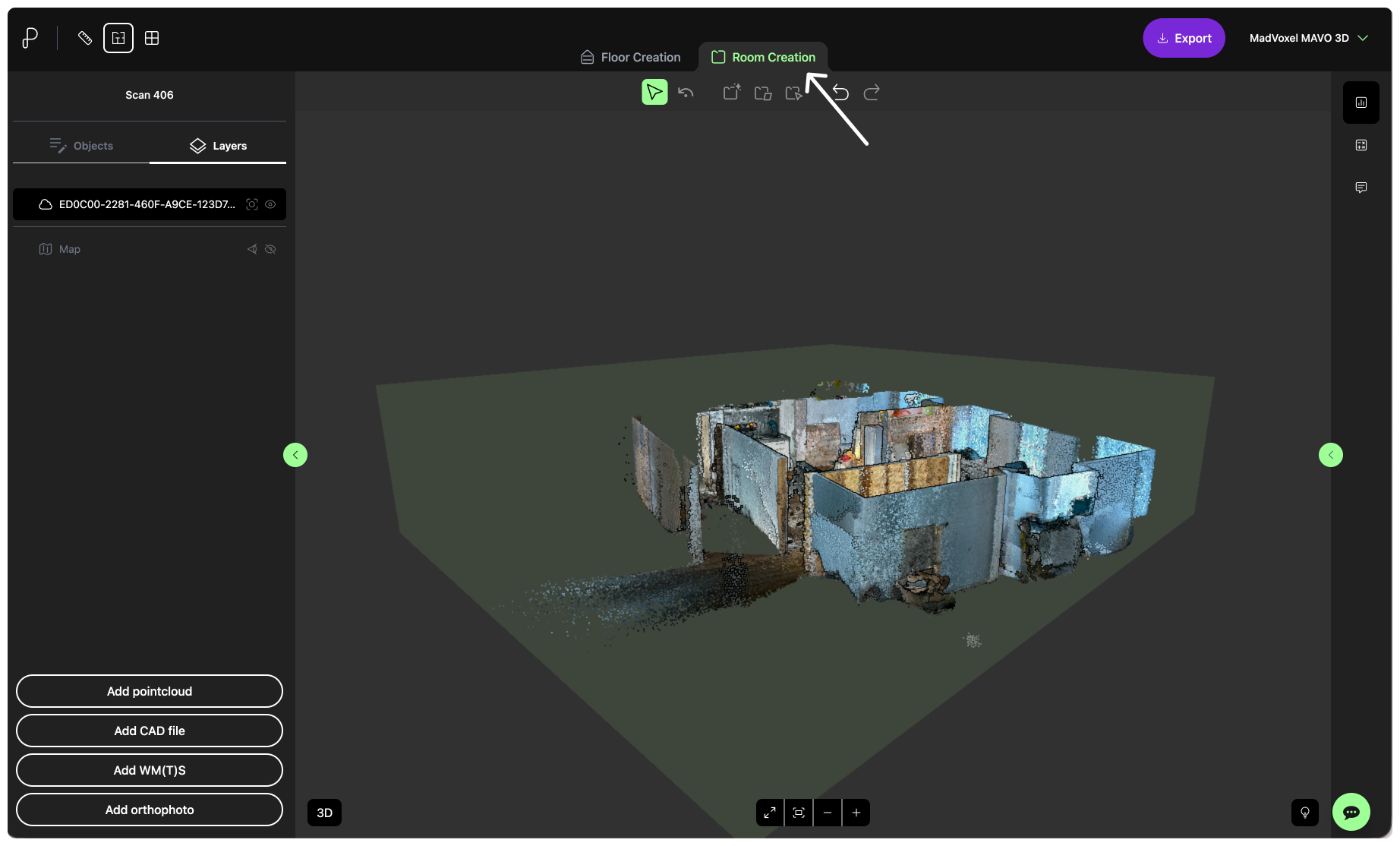
Task: Switch to the Floor Creation tab
Action: coord(630,58)
